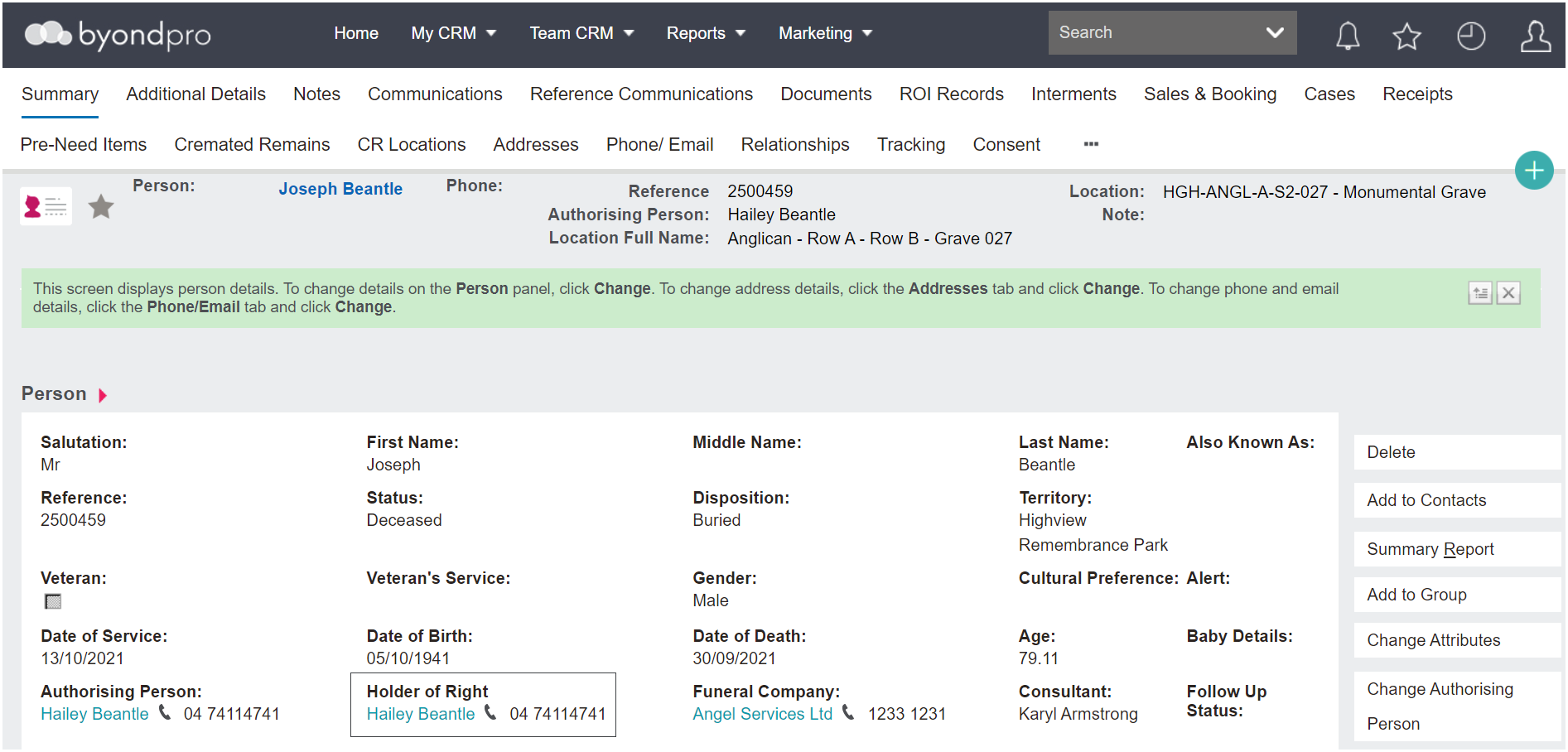Click the Add to Contacts button

[1457, 500]
